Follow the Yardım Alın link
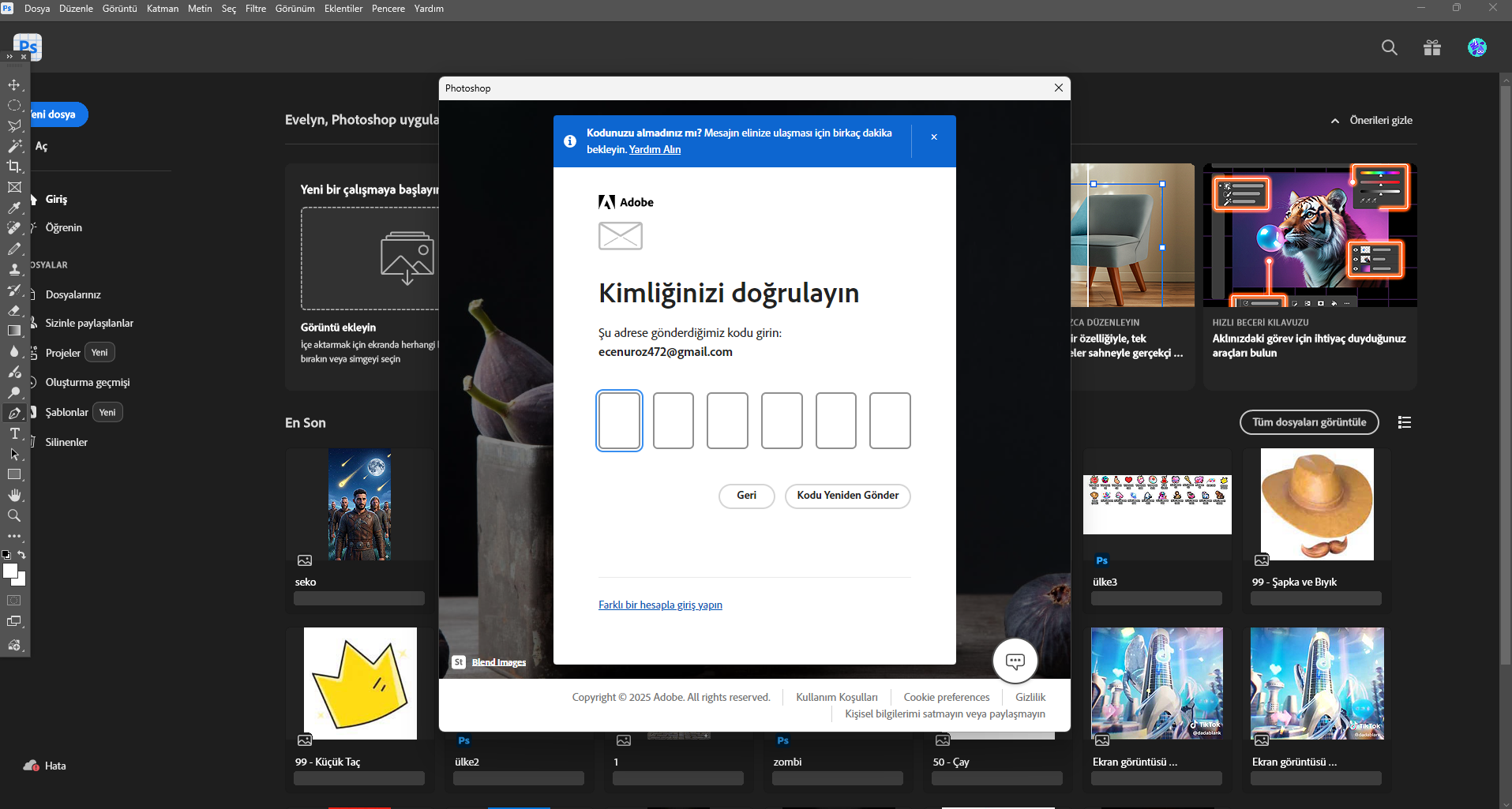This screenshot has height=809, width=1512. point(655,149)
